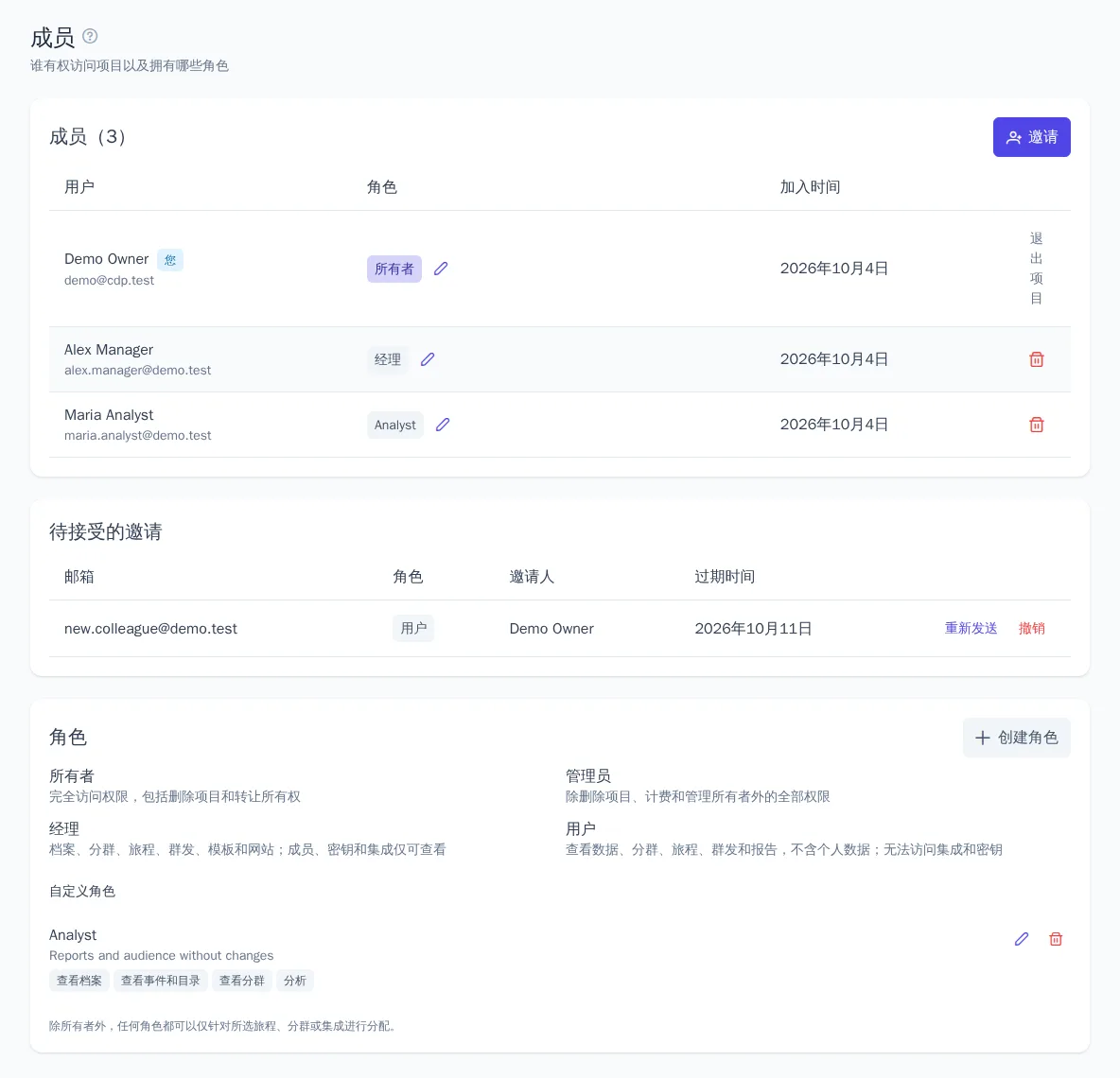Viewport: 1120px width, 1078px height.
Task: Click the 邮箱 column header
Action: [x=79, y=577]
